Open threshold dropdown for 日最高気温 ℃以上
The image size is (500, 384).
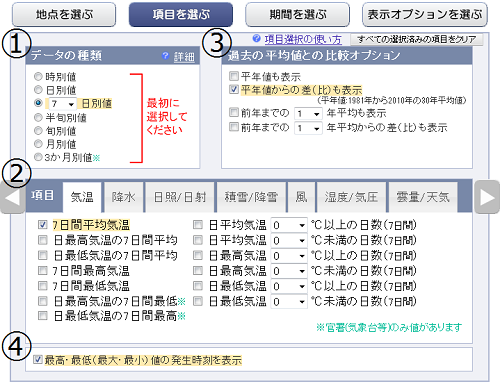289,256
